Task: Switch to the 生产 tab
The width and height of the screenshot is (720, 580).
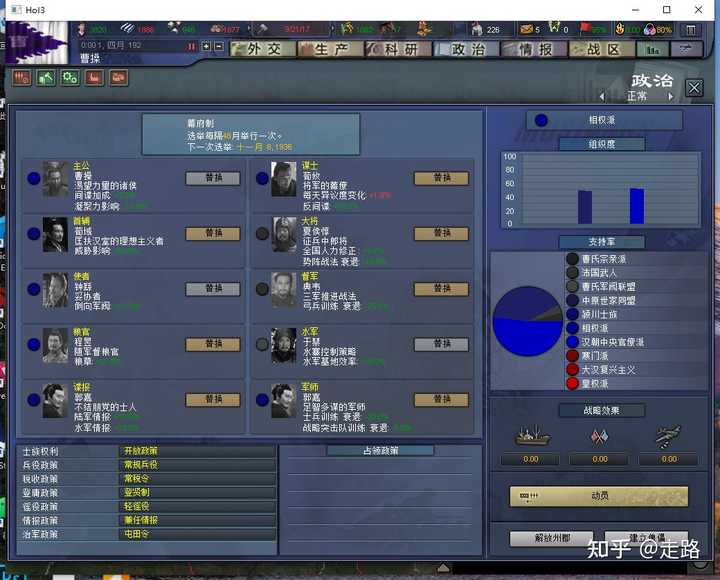Action: click(331, 49)
